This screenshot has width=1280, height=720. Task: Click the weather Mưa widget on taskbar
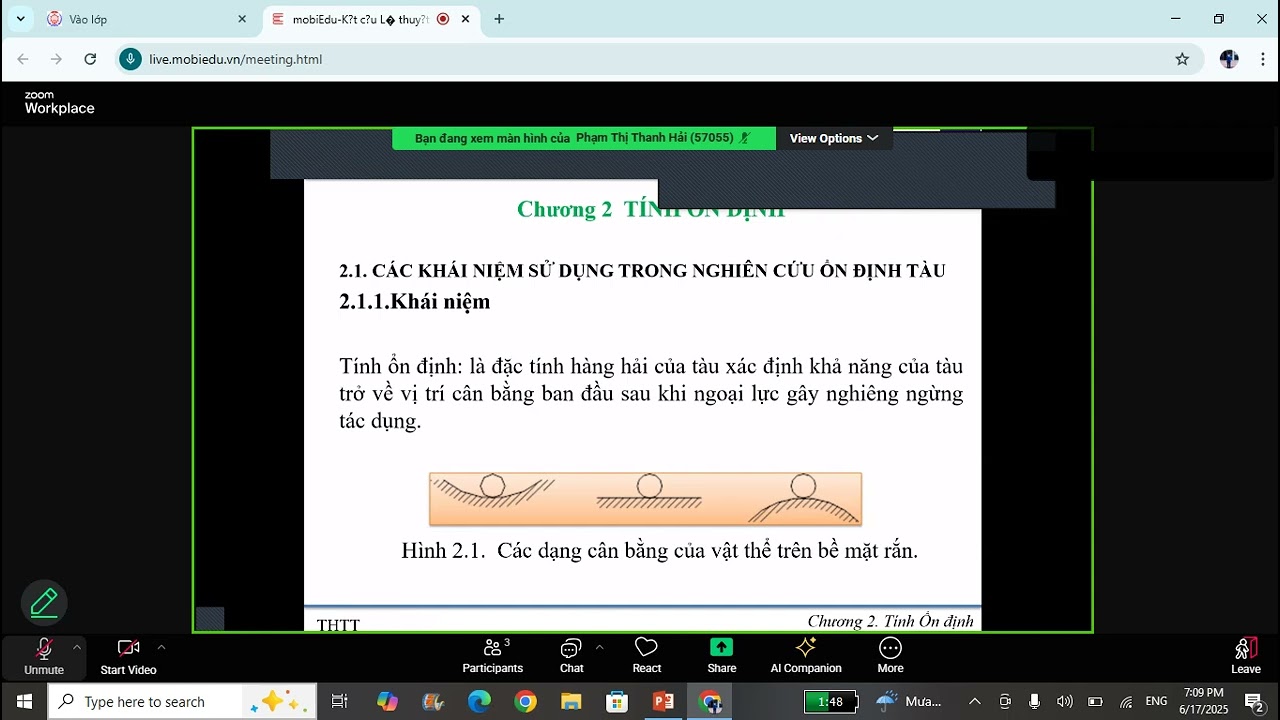pyautogui.click(x=908, y=701)
